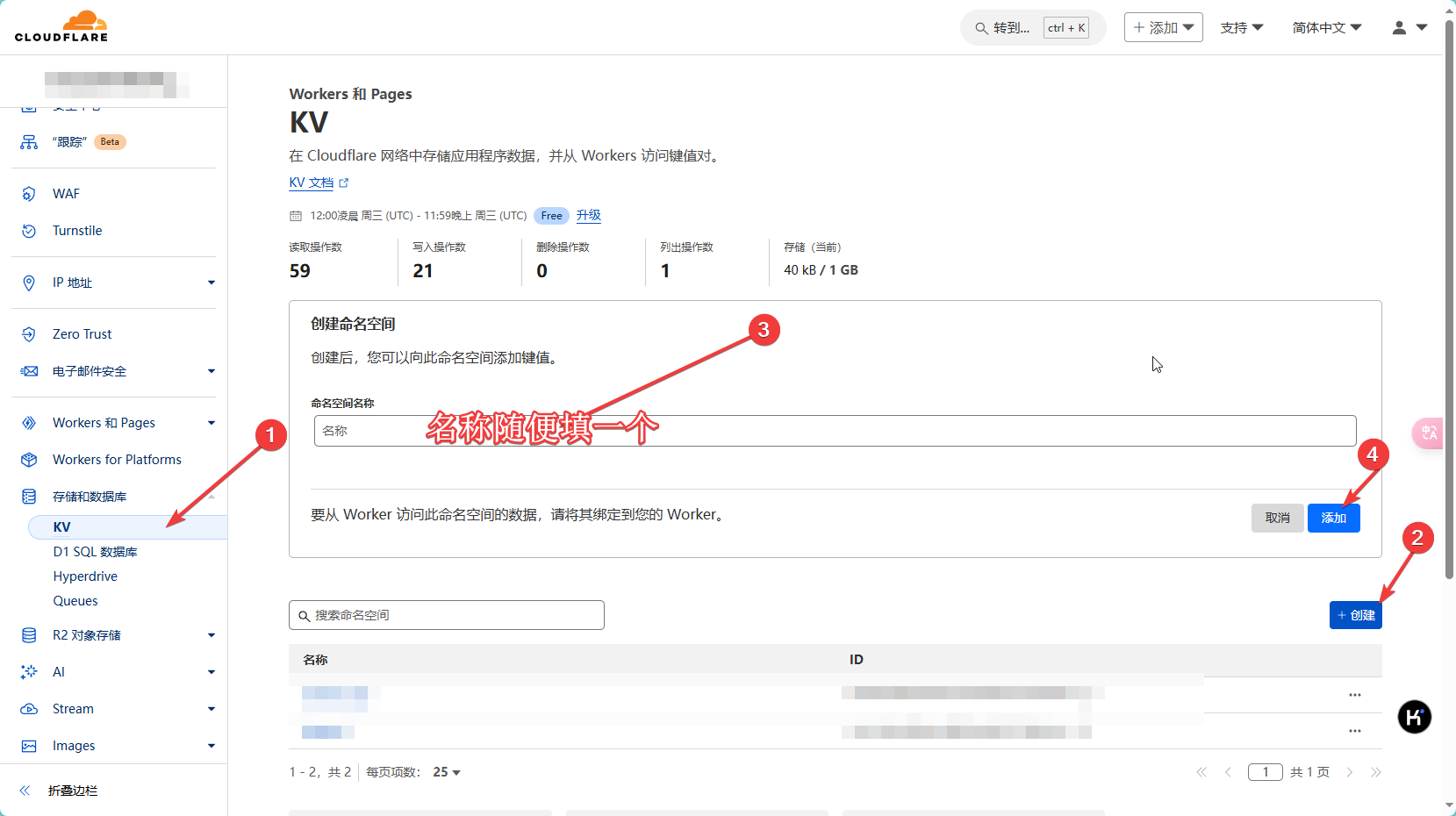The width and height of the screenshot is (1456, 816).
Task: Click the email security envelope icon
Action: click(x=29, y=371)
